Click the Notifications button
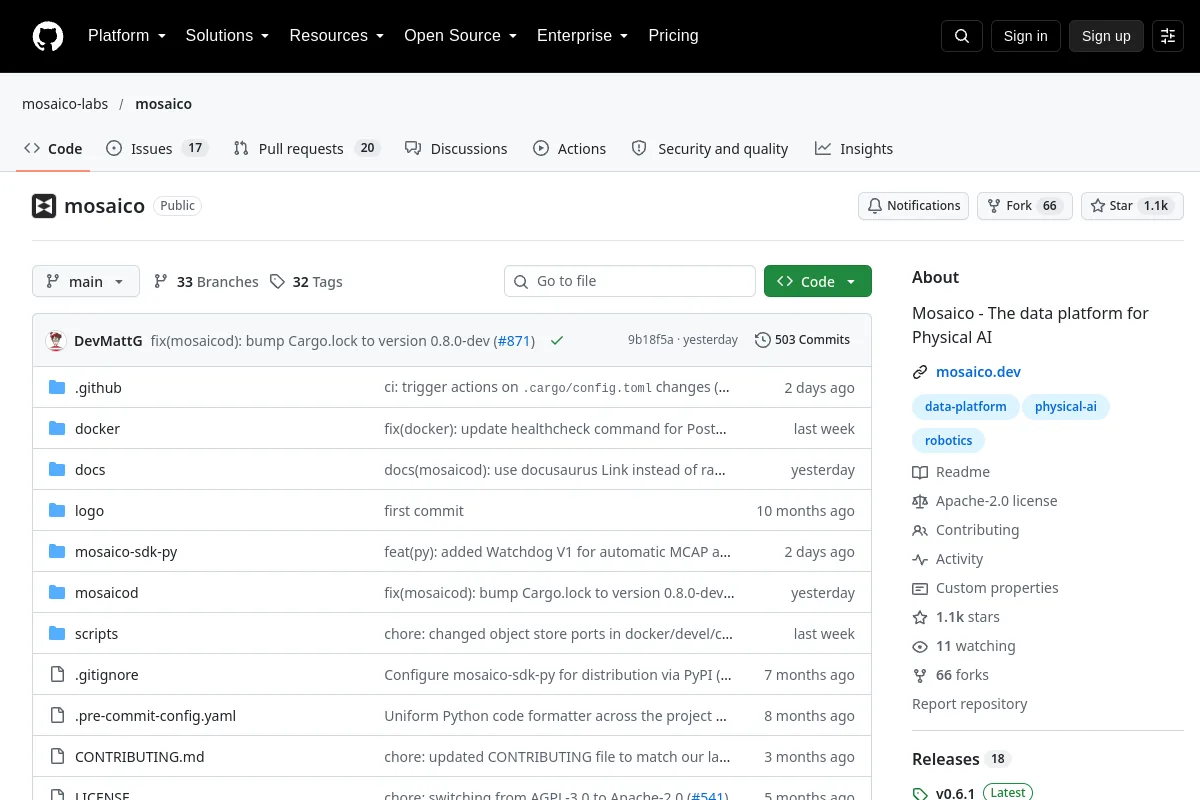The width and height of the screenshot is (1200, 800). coord(913,206)
